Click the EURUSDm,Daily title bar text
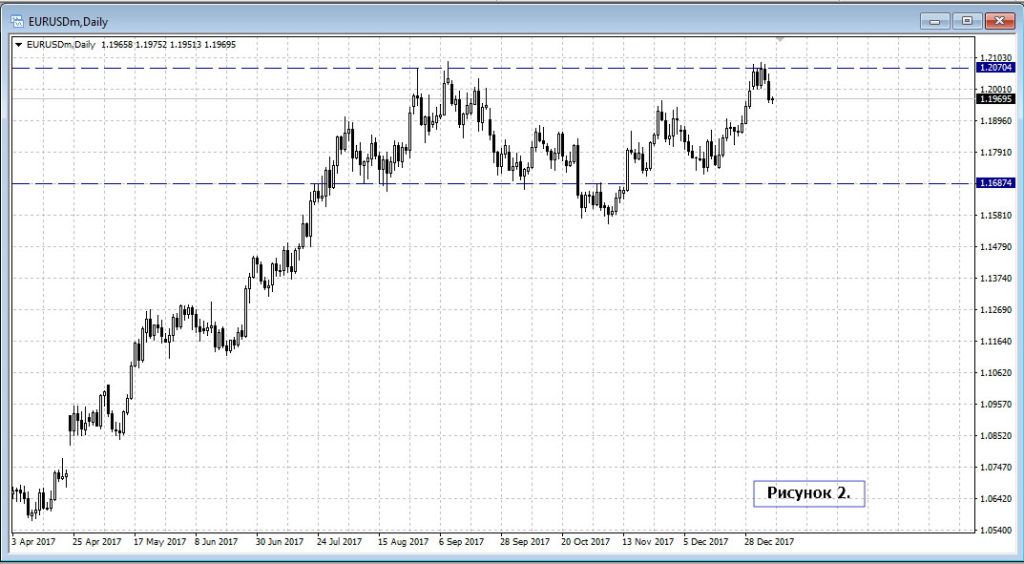 (x=68, y=21)
